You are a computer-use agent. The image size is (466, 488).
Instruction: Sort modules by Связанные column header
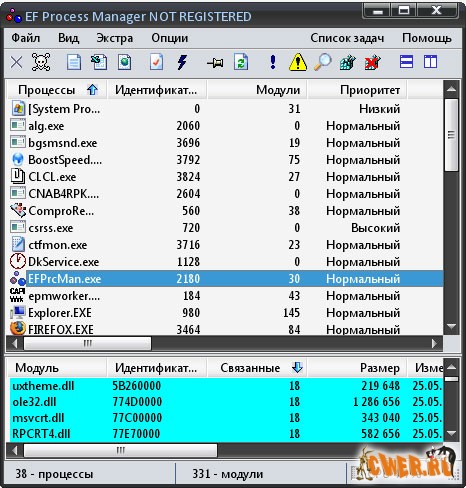[257, 368]
